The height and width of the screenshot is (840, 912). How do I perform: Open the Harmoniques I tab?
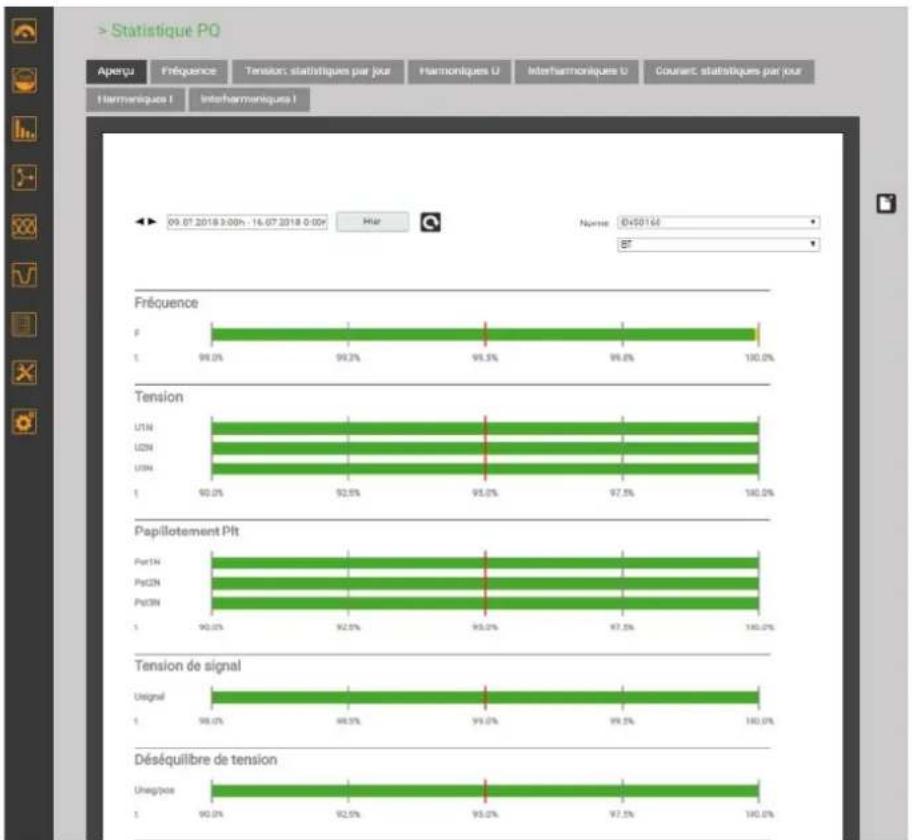136,99
